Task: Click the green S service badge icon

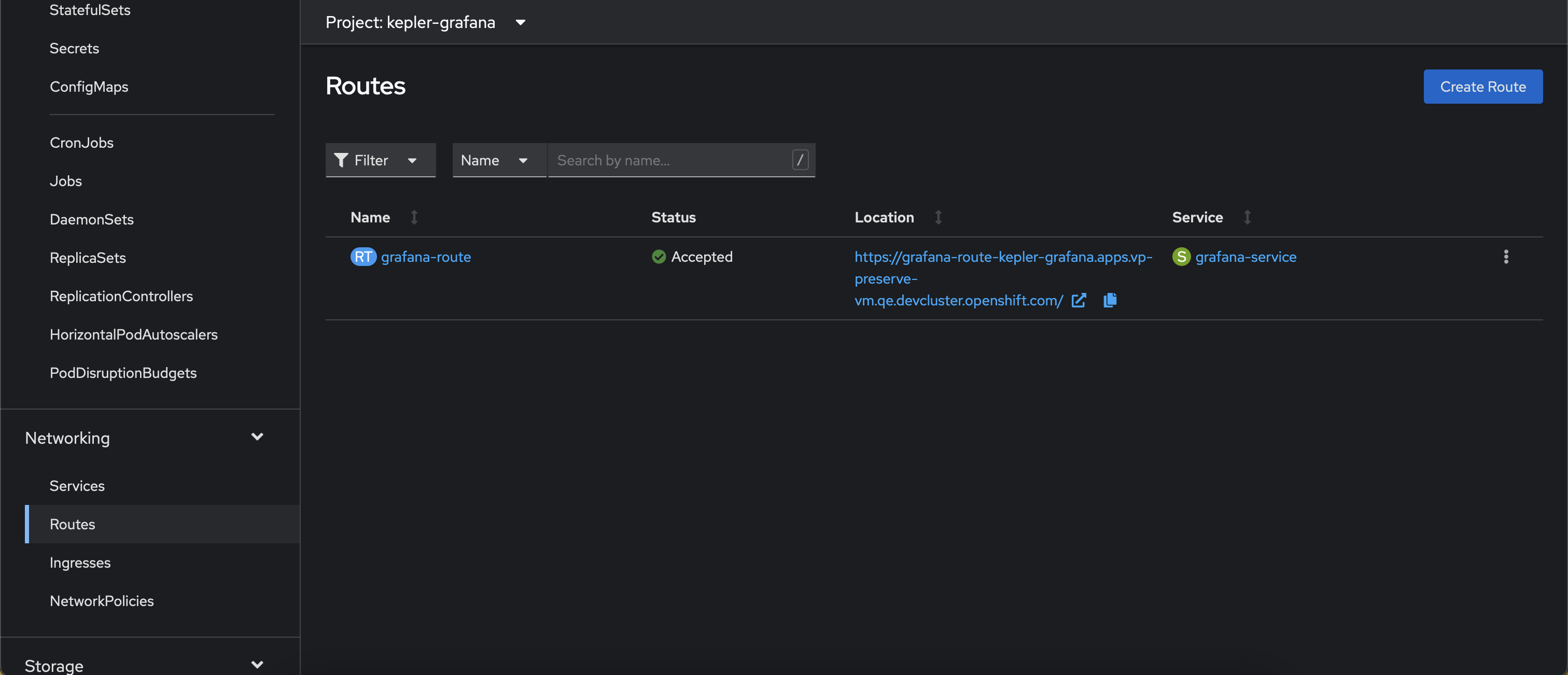Action: [1181, 257]
